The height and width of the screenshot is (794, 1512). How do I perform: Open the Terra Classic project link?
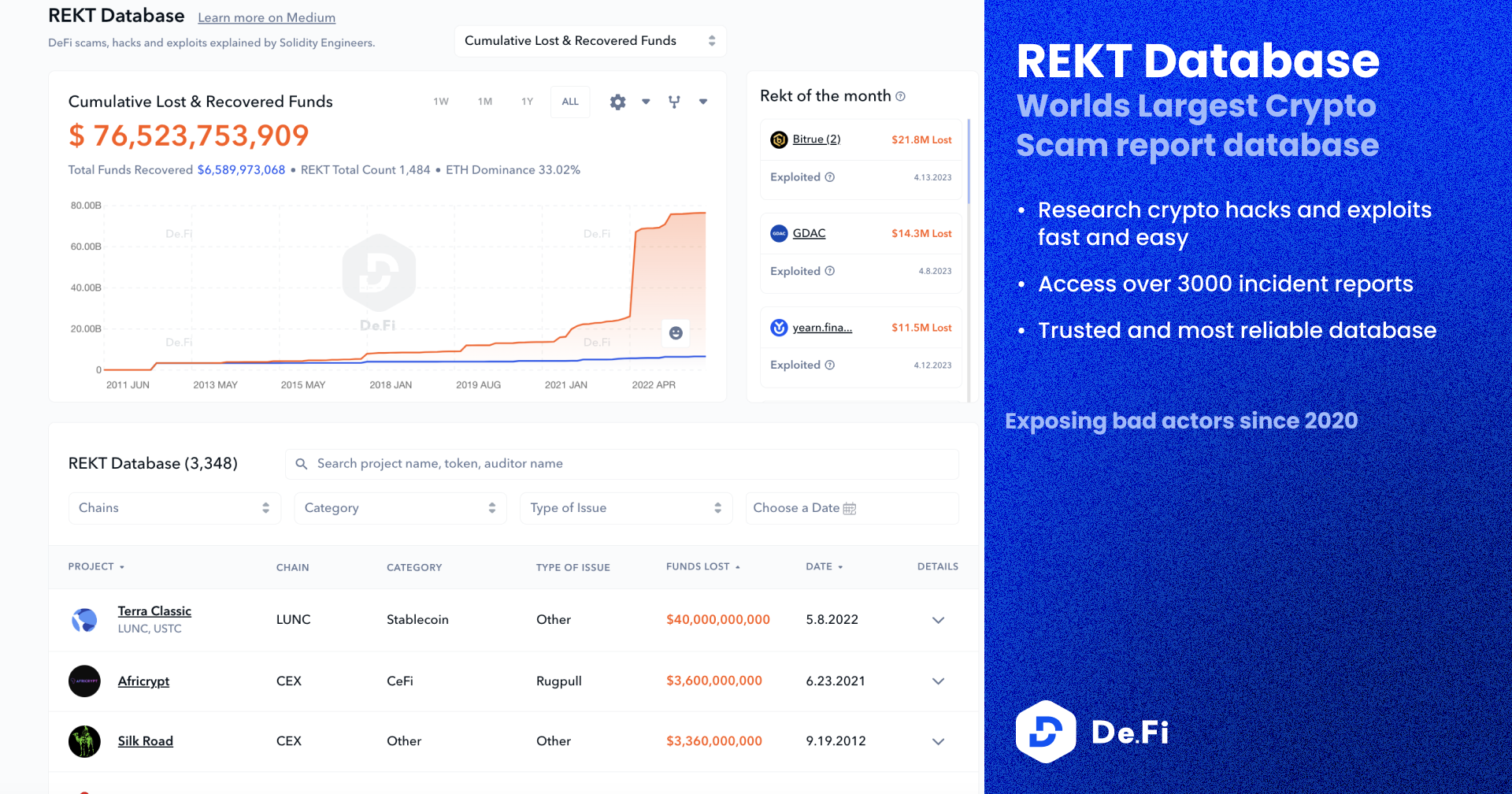154,611
